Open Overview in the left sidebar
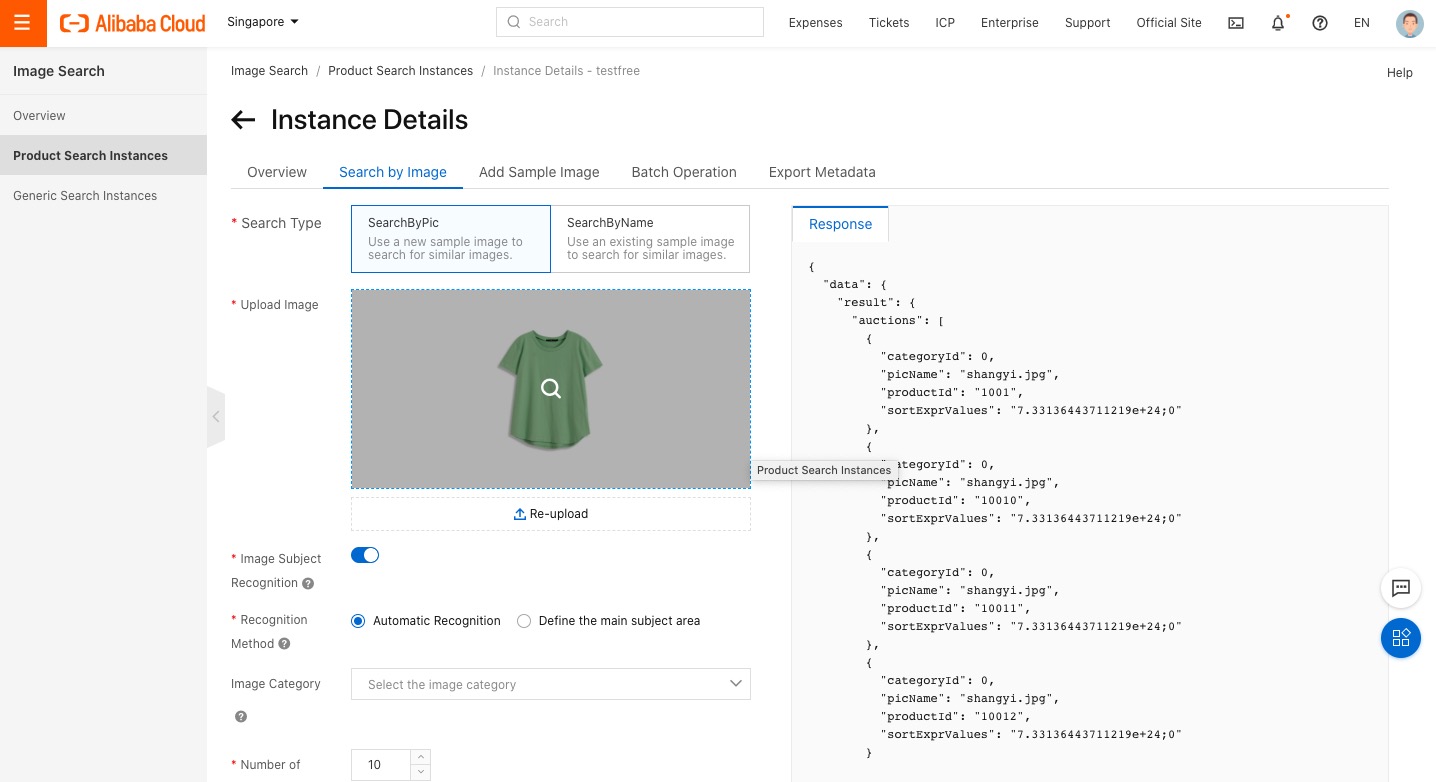This screenshot has height=782, width=1436. [x=103, y=116]
